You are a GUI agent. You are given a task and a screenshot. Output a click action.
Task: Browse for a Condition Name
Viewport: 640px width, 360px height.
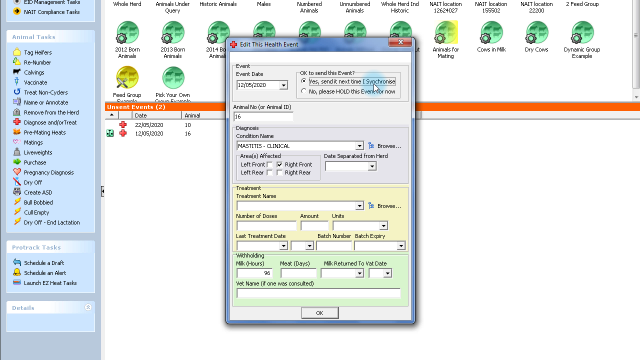(x=384, y=146)
